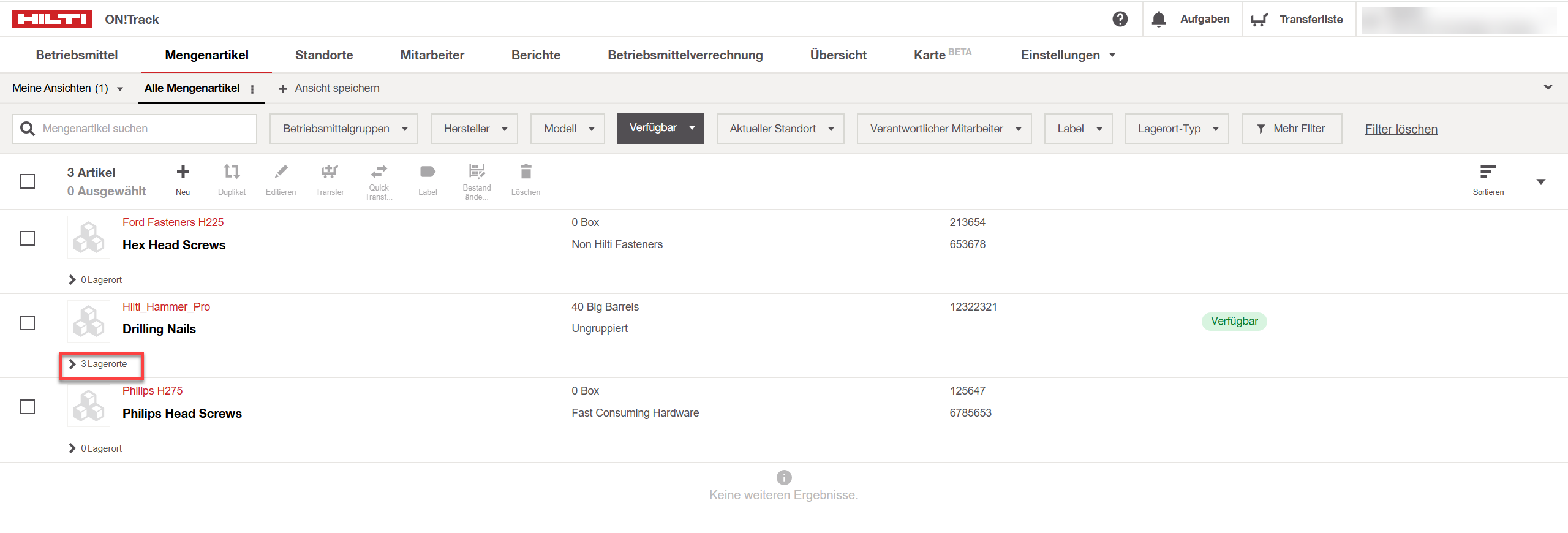Viewport: 1568px width, 533px height.
Task: Click the Philips Head Screws title
Action: tap(182, 414)
